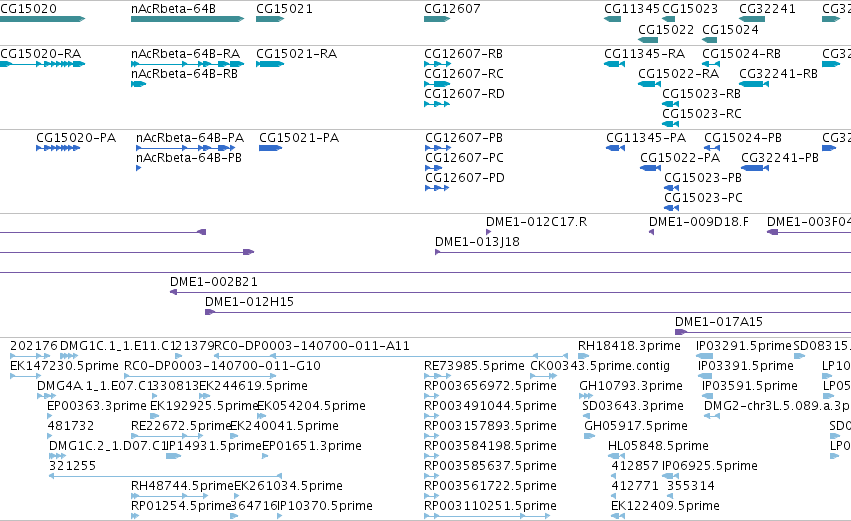851x521 pixels.
Task: Select the CG15021 gene label
Action: (x=284, y=9)
